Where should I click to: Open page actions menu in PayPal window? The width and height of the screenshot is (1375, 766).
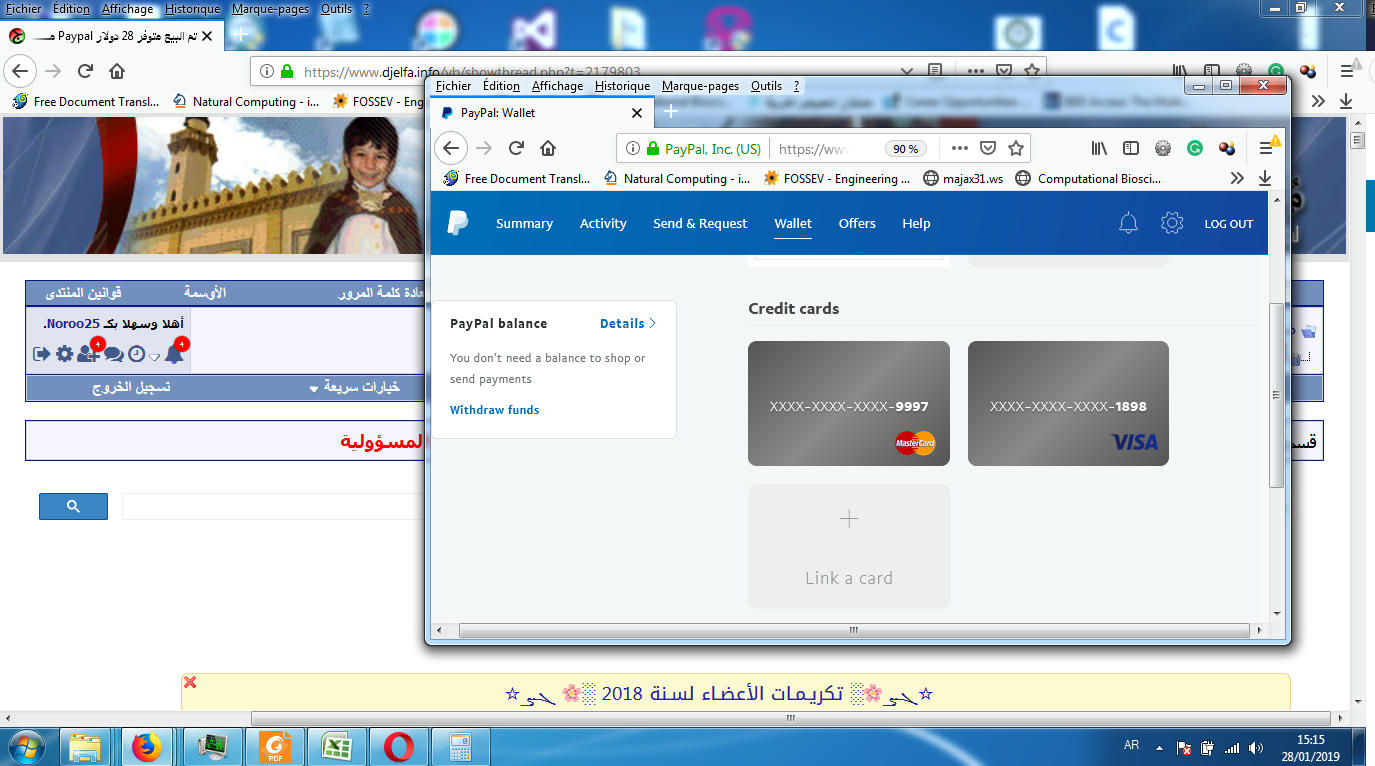[959, 148]
